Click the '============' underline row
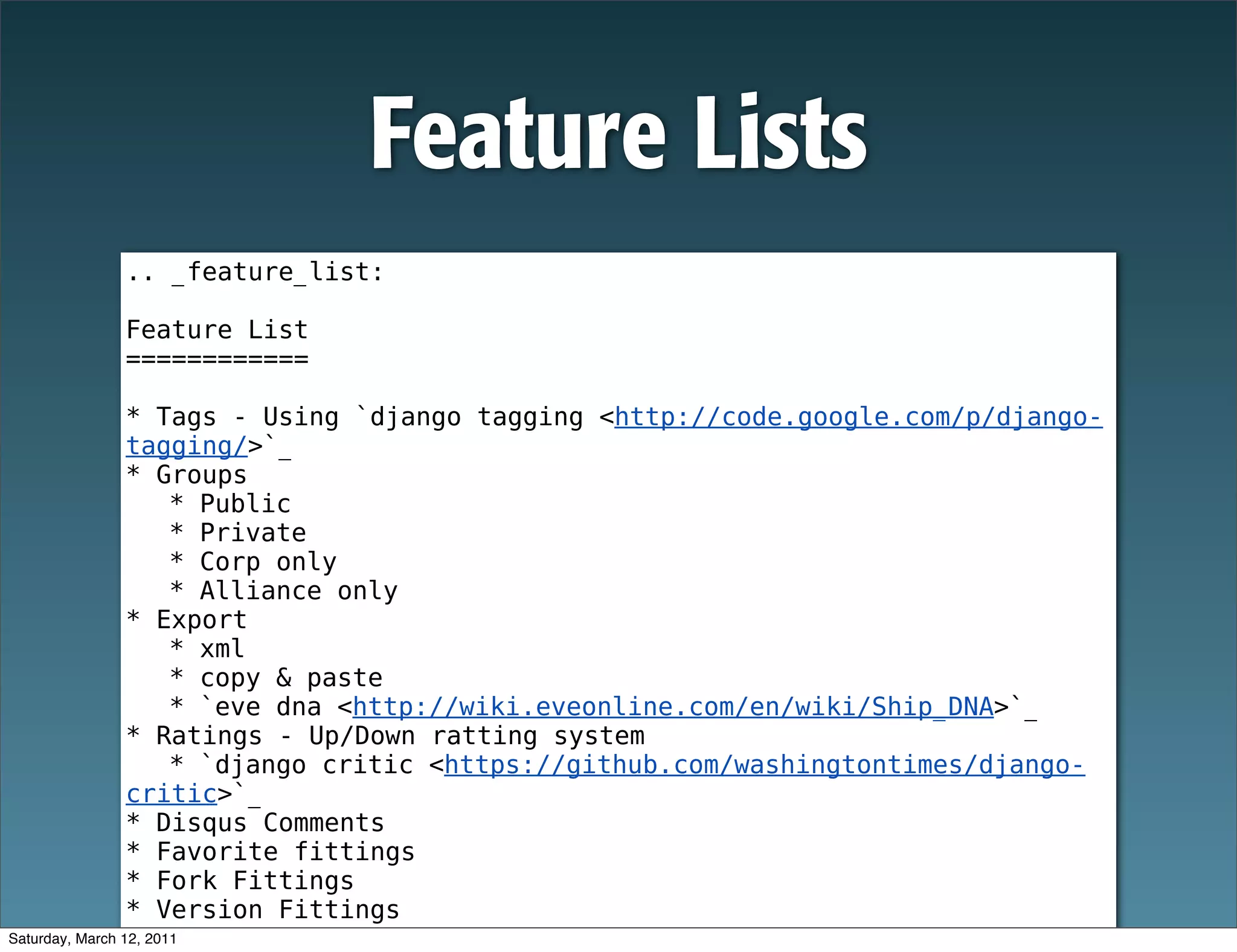The image size is (1237, 952). click(x=217, y=359)
